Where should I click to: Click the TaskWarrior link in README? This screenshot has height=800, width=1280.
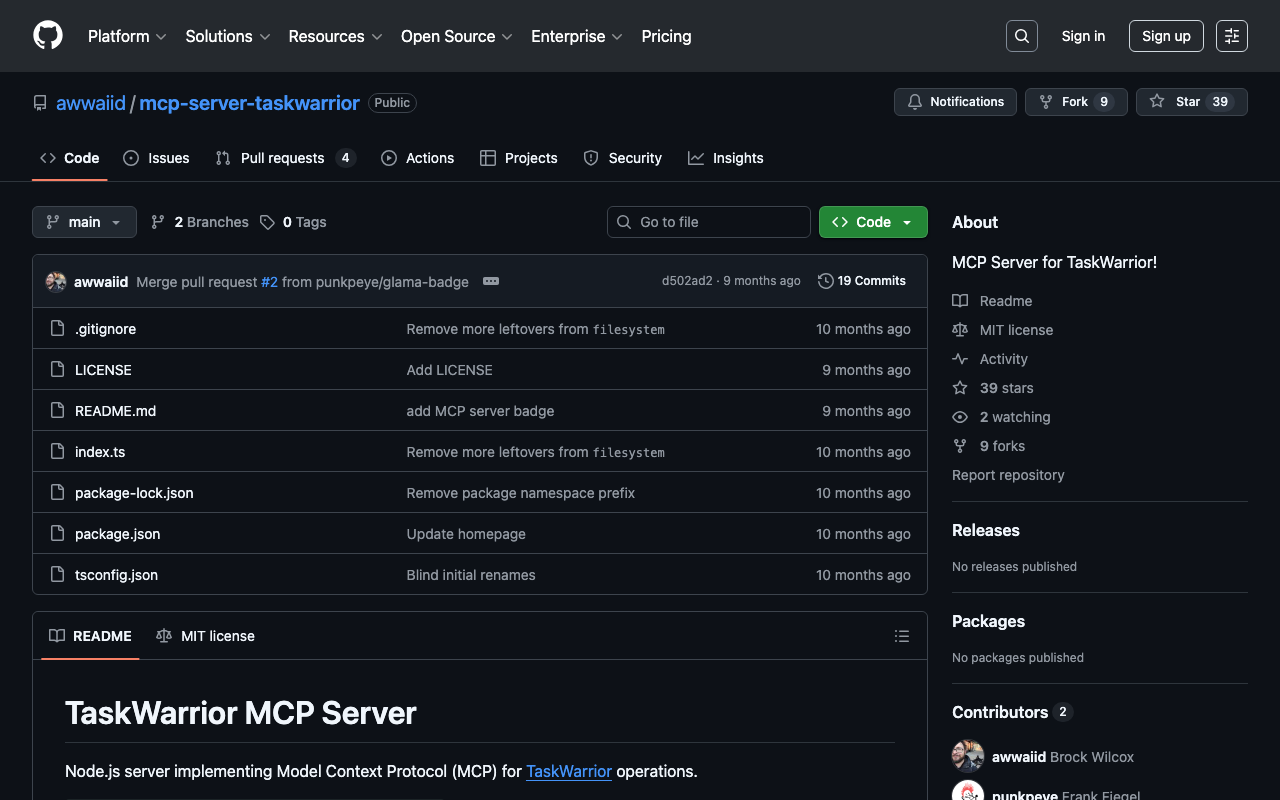pos(568,771)
